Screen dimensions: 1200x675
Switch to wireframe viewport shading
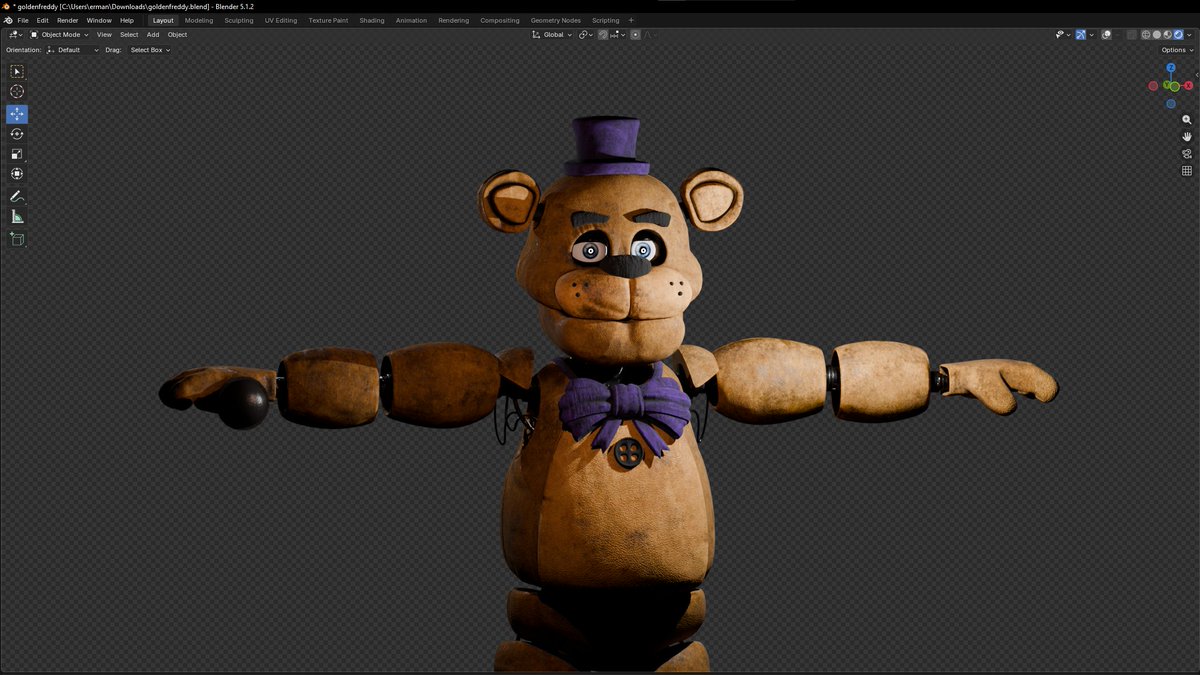1146,35
